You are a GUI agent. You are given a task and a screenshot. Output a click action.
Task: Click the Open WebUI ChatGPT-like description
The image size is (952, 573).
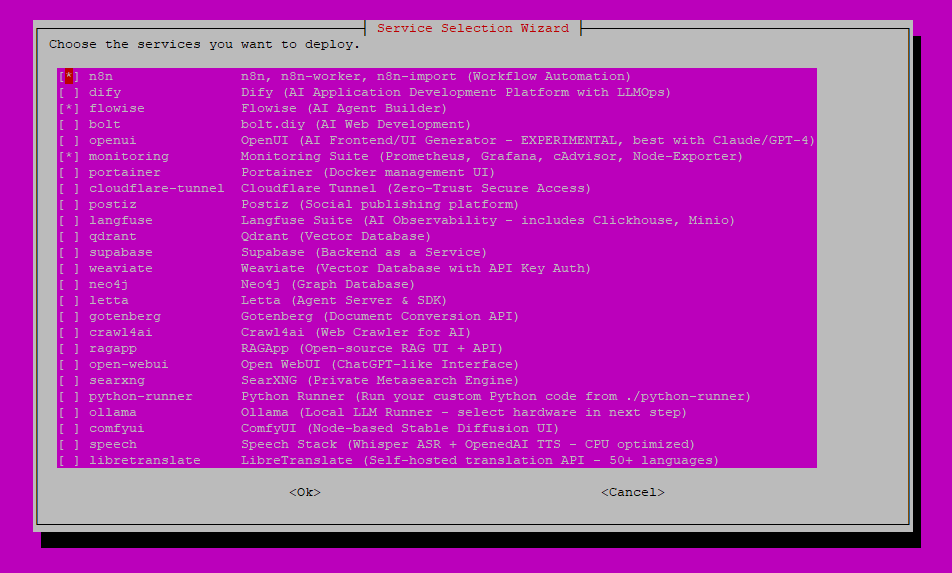tap(380, 364)
